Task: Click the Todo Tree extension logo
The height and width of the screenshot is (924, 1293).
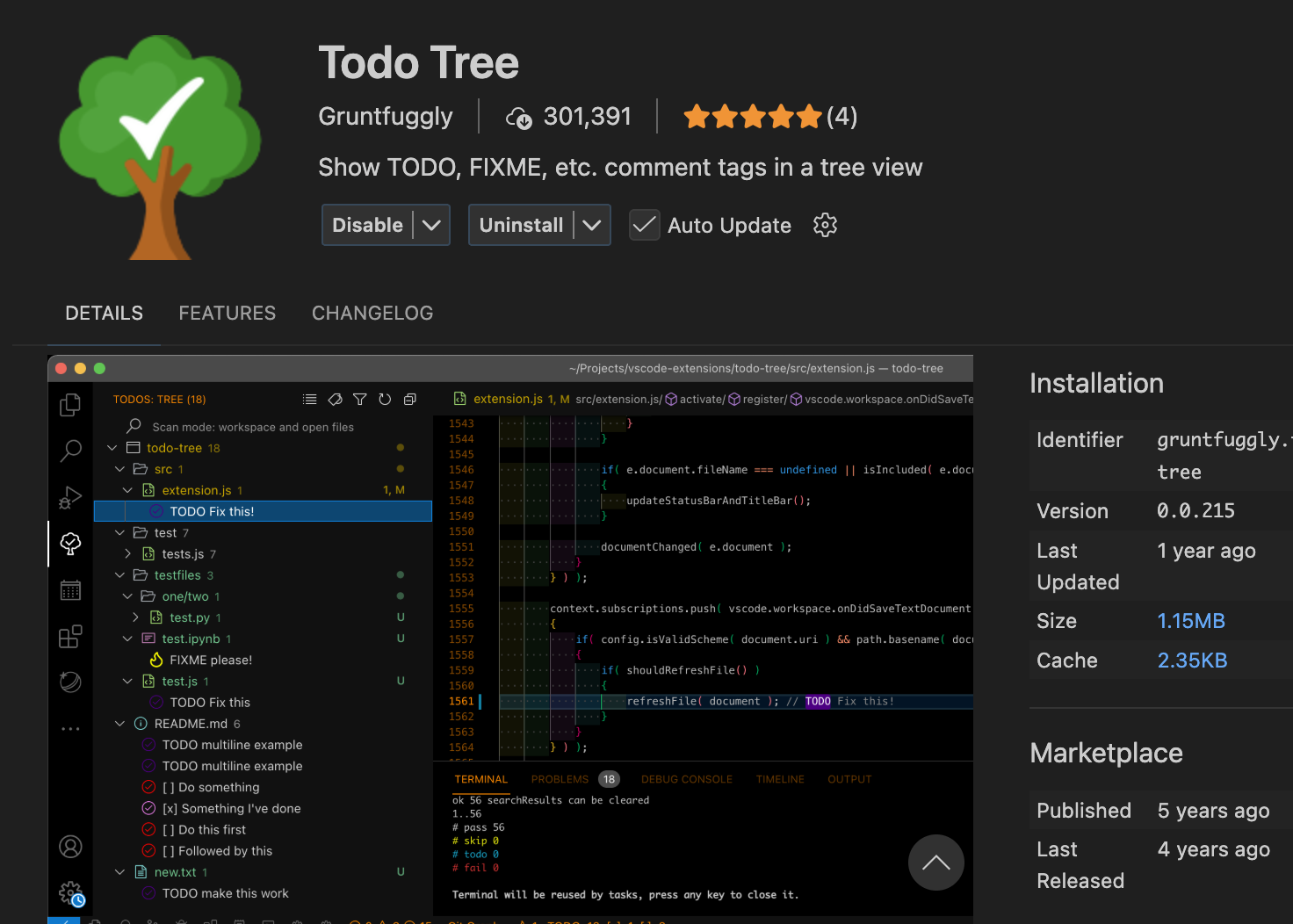Action: [x=160, y=148]
